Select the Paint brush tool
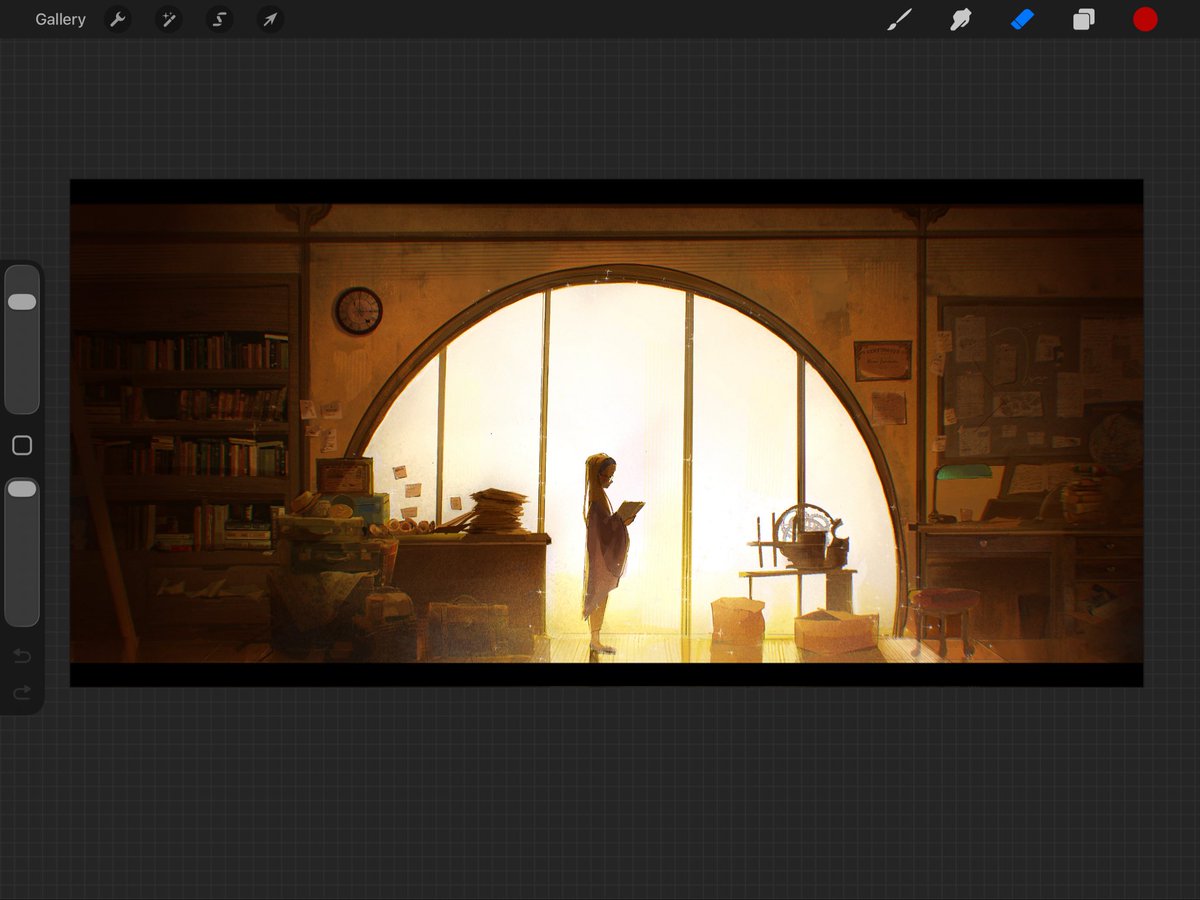 point(900,19)
